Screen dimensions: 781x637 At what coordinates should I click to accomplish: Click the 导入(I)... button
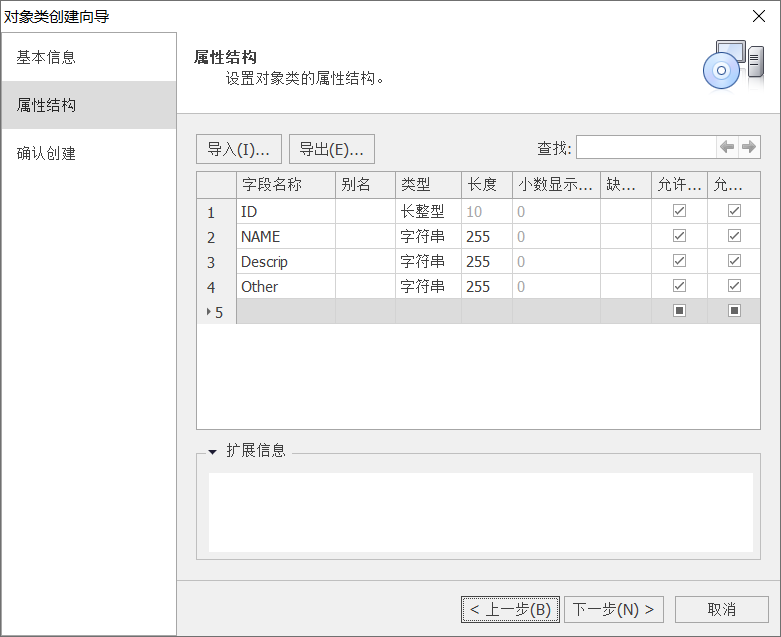coord(238,149)
